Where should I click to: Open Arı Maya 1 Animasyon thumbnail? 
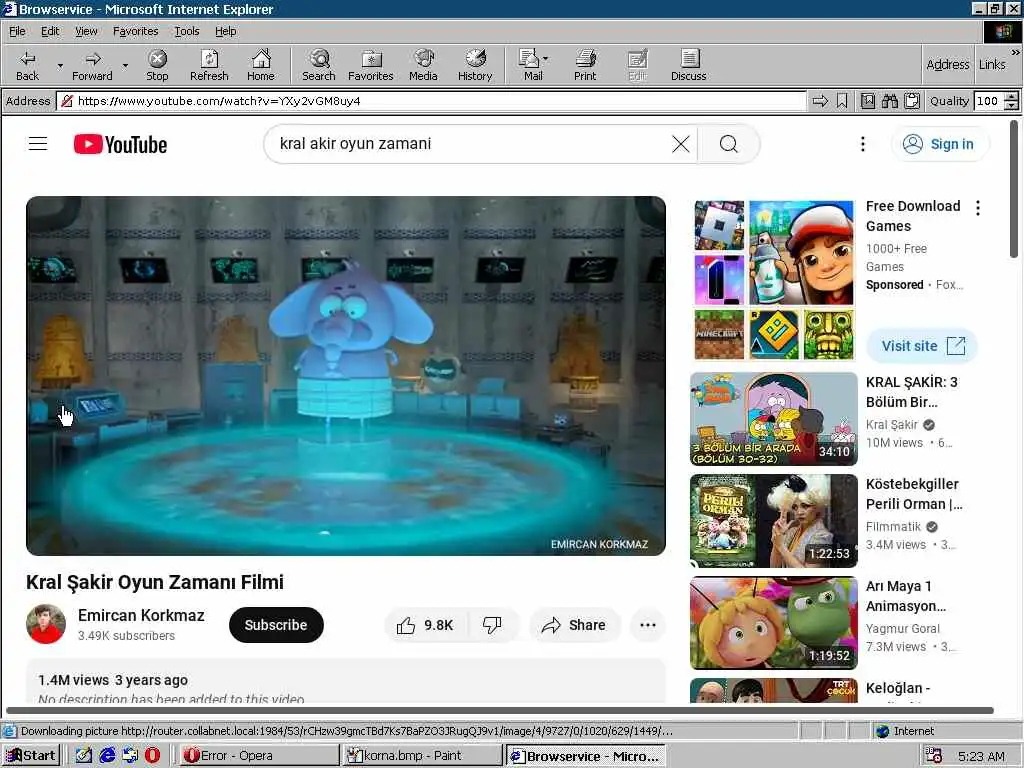(x=774, y=622)
